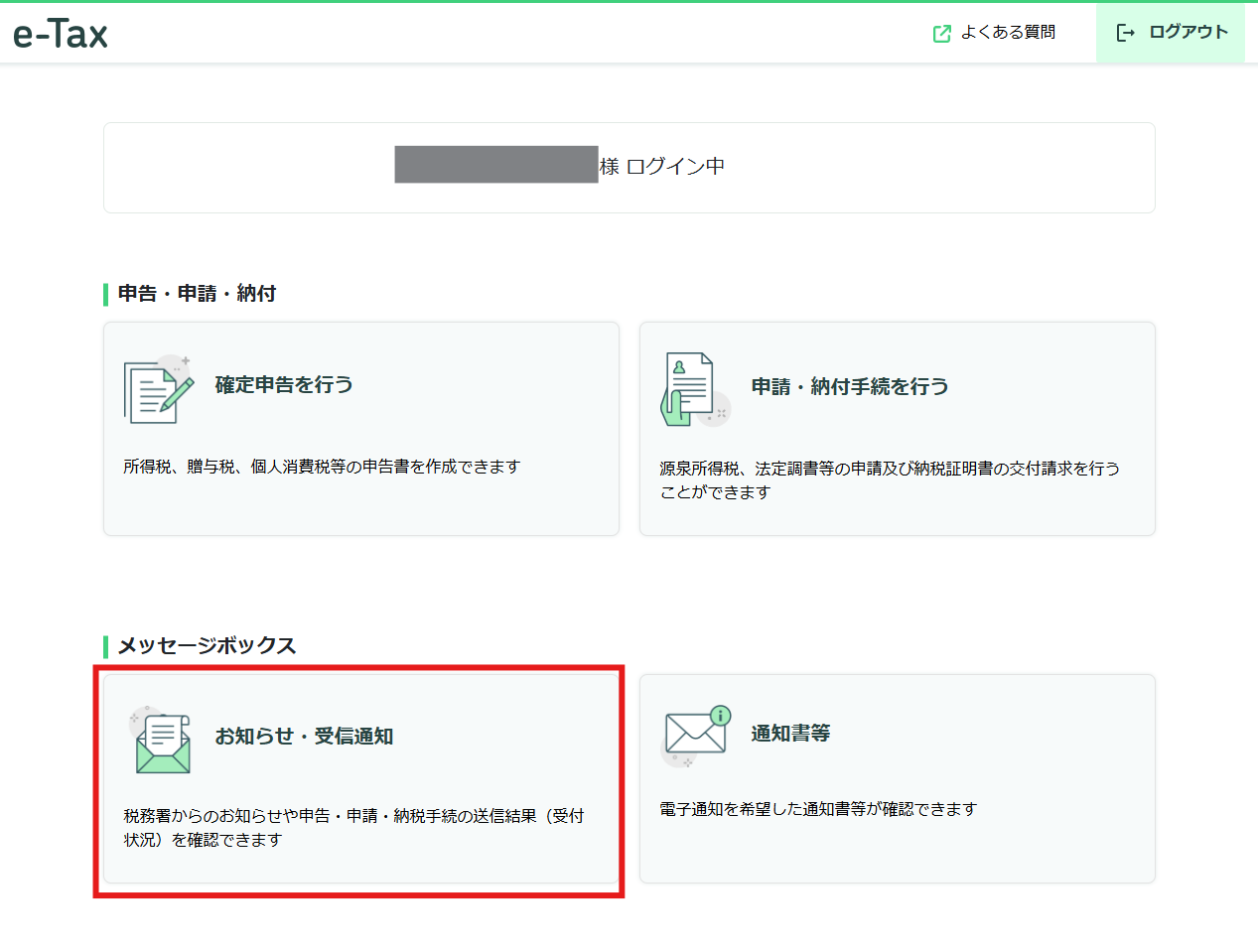Open the 通知書等 notification card
Image resolution: width=1258 pixels, height=952 pixels.
click(x=897, y=778)
